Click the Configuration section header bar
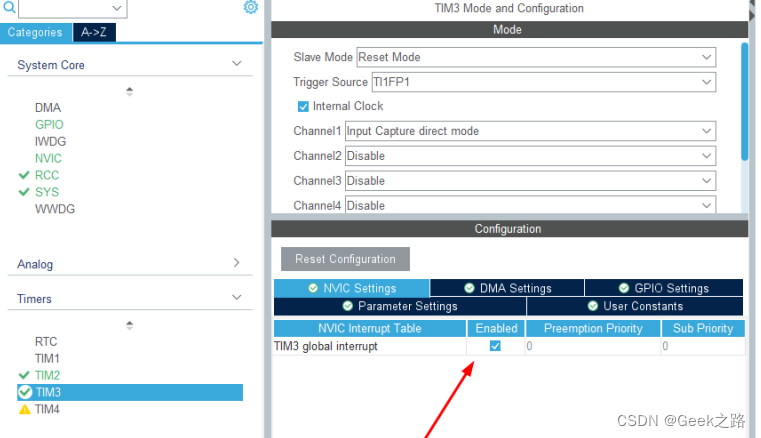 509,229
